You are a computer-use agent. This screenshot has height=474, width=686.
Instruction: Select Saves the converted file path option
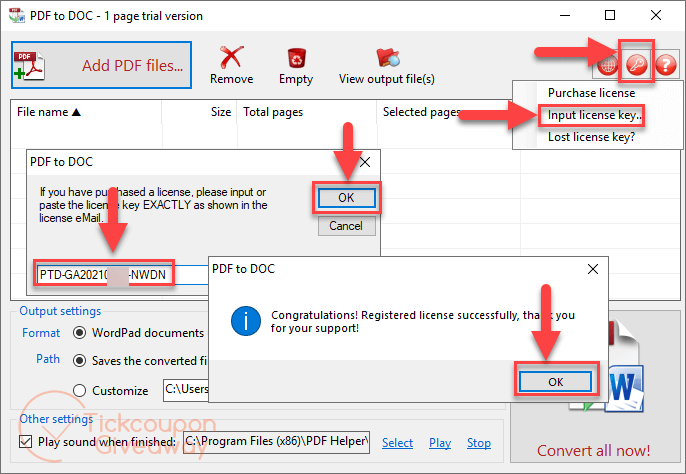79,361
